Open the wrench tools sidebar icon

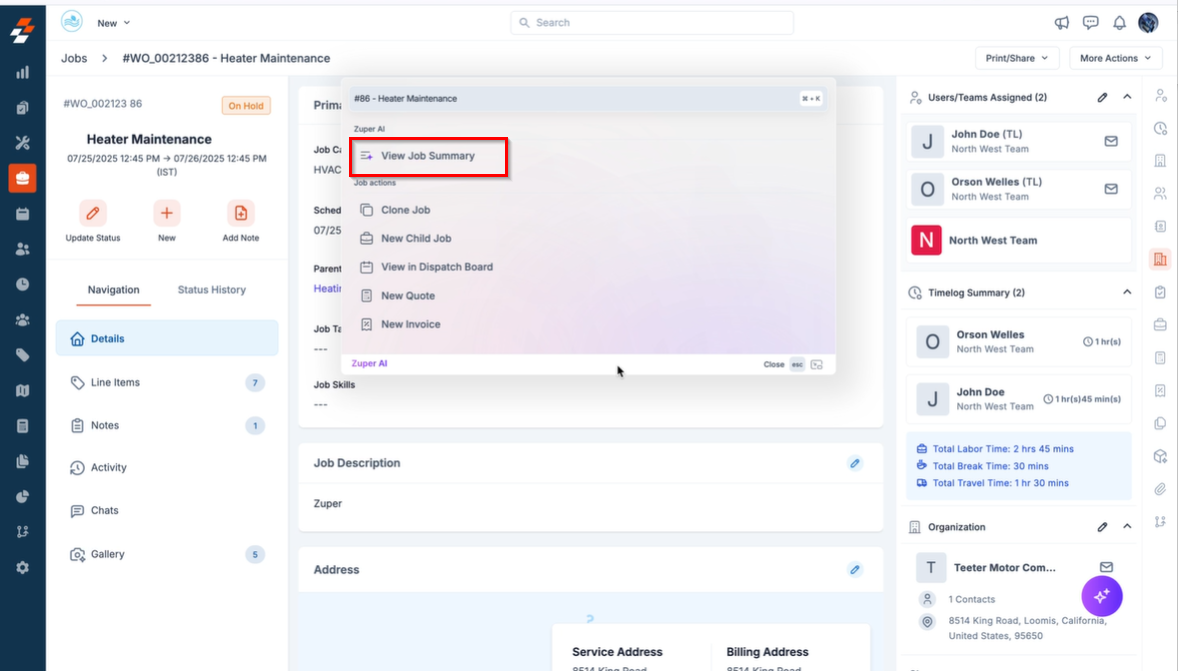[x=23, y=143]
